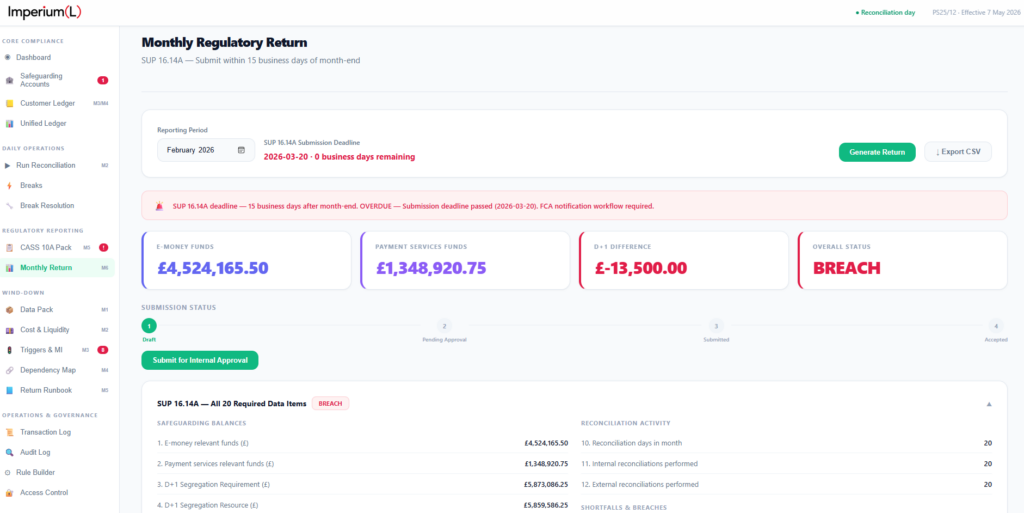Viewport: 1024px width, 513px height.
Task: Click the red badge on Safeguarding Accounts
Action: [103, 80]
